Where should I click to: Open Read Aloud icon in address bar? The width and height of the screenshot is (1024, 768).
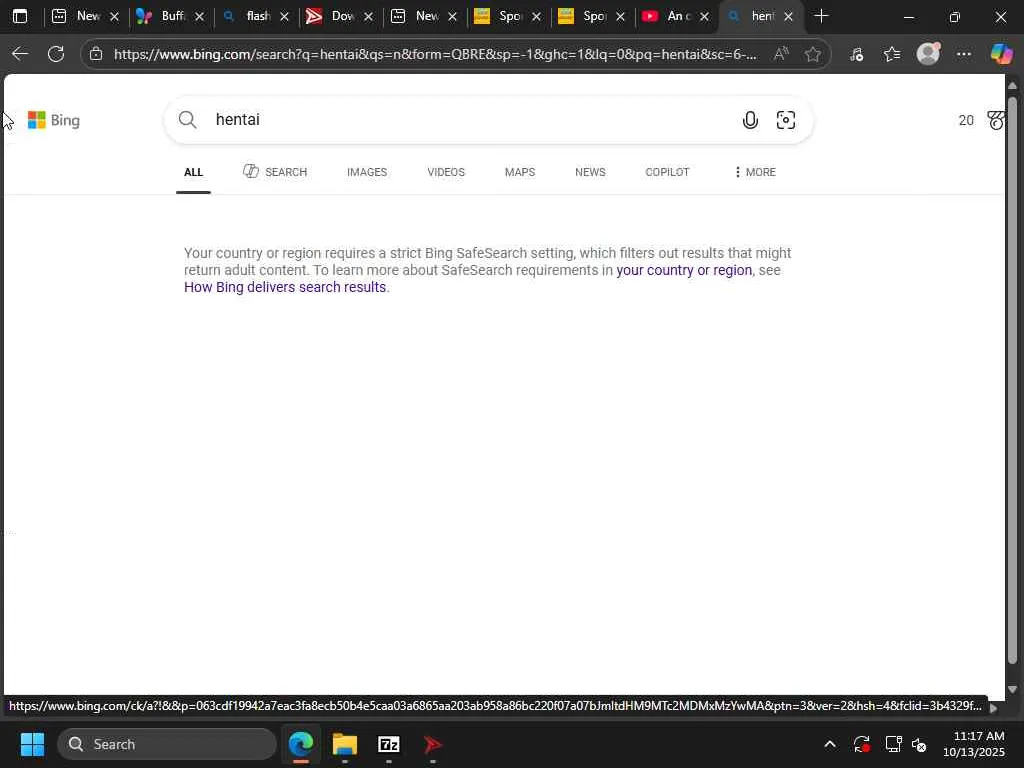click(781, 54)
